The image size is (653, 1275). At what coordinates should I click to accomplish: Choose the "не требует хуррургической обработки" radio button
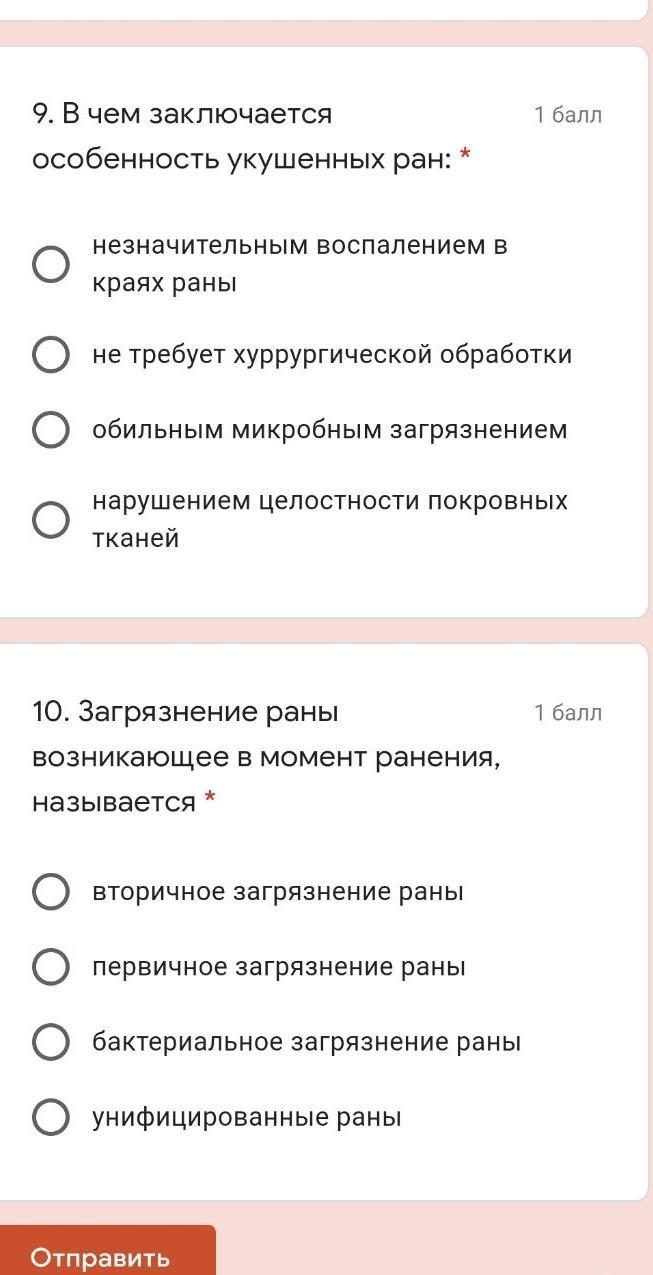pyautogui.click(x=51, y=355)
